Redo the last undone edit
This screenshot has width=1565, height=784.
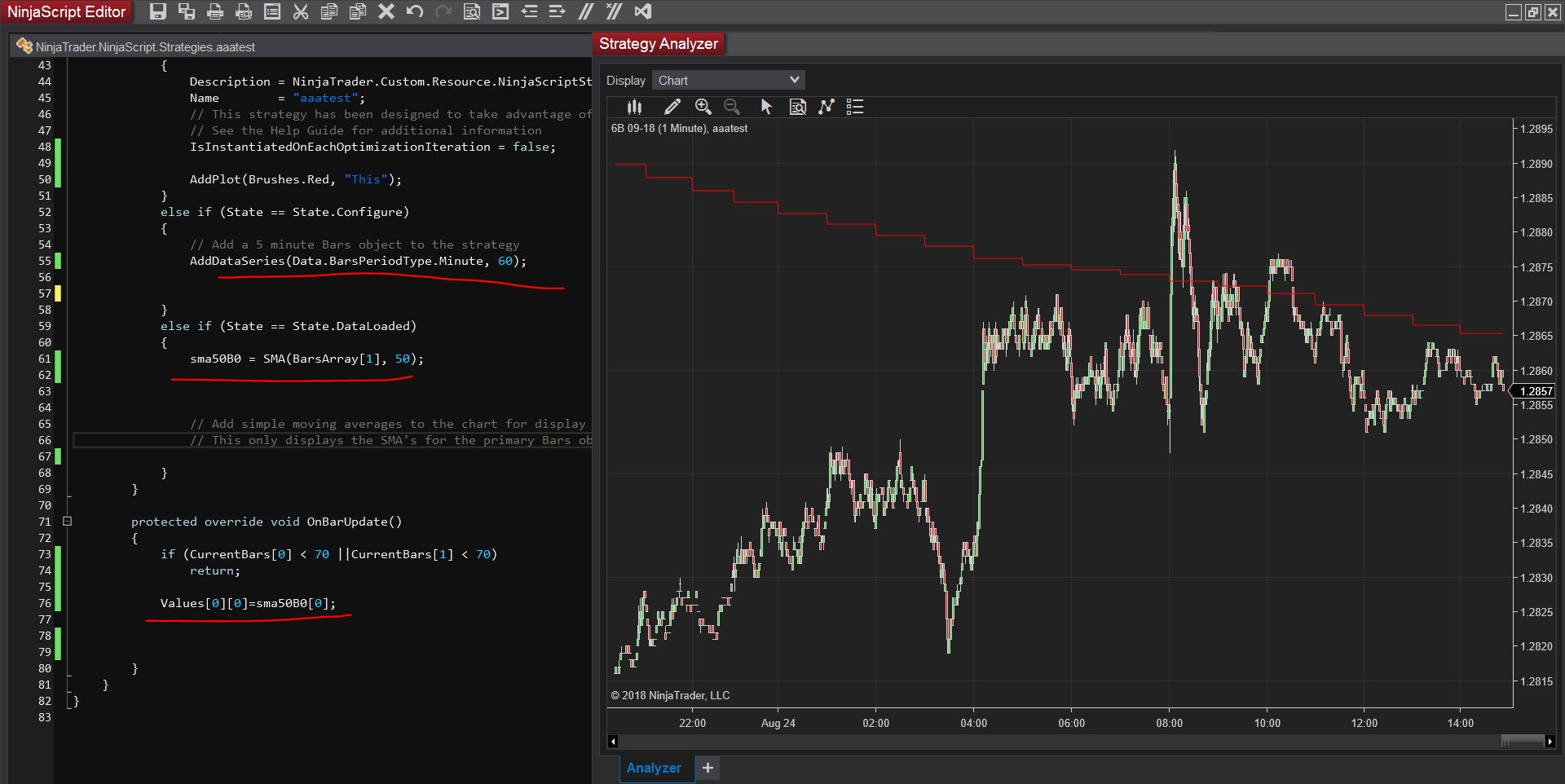[443, 11]
